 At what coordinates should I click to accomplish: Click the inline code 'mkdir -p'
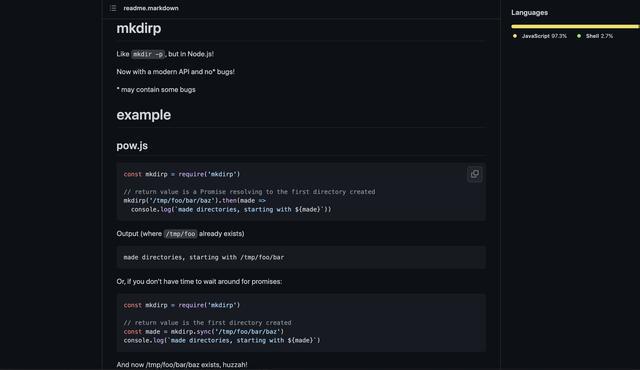148,54
